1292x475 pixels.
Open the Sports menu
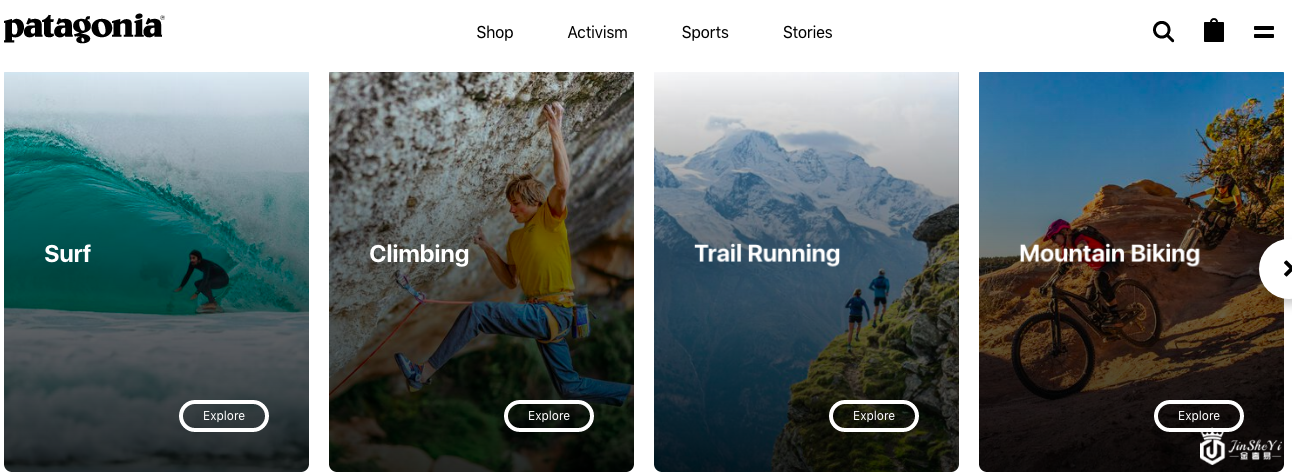click(705, 32)
